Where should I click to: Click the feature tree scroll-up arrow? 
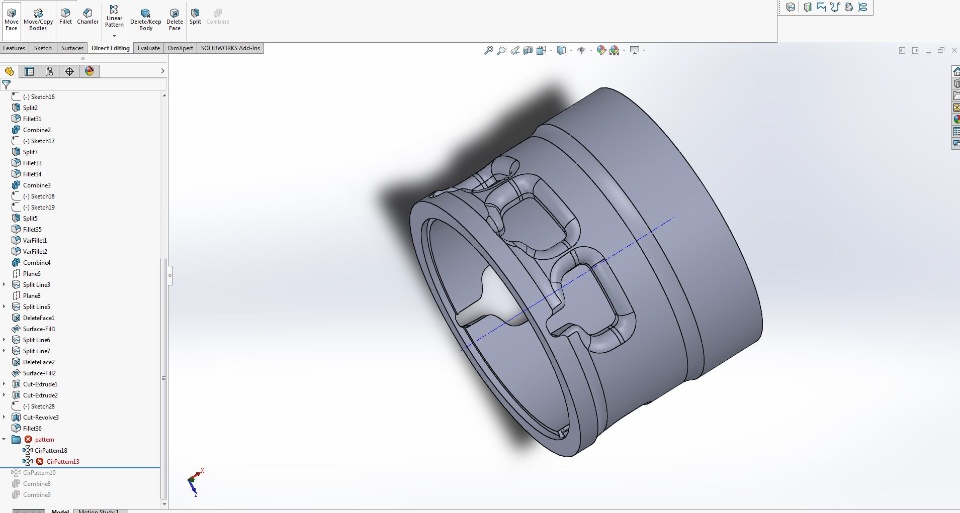(164, 95)
